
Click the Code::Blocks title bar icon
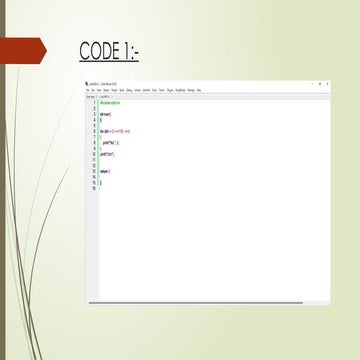[86, 83]
